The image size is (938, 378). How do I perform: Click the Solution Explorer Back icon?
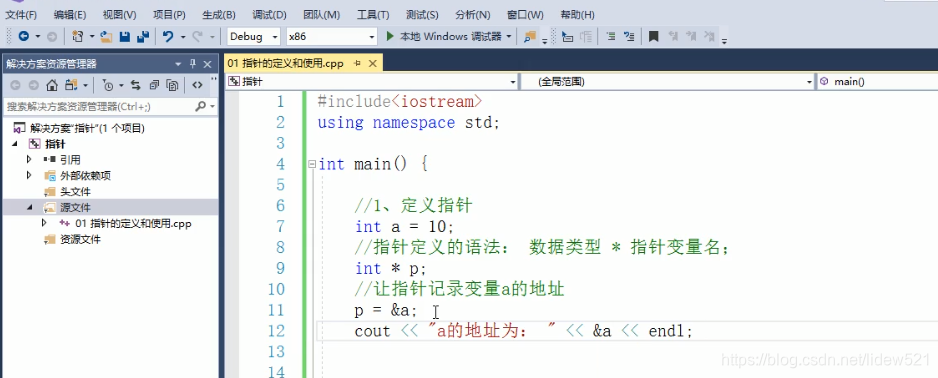pyautogui.click(x=15, y=86)
